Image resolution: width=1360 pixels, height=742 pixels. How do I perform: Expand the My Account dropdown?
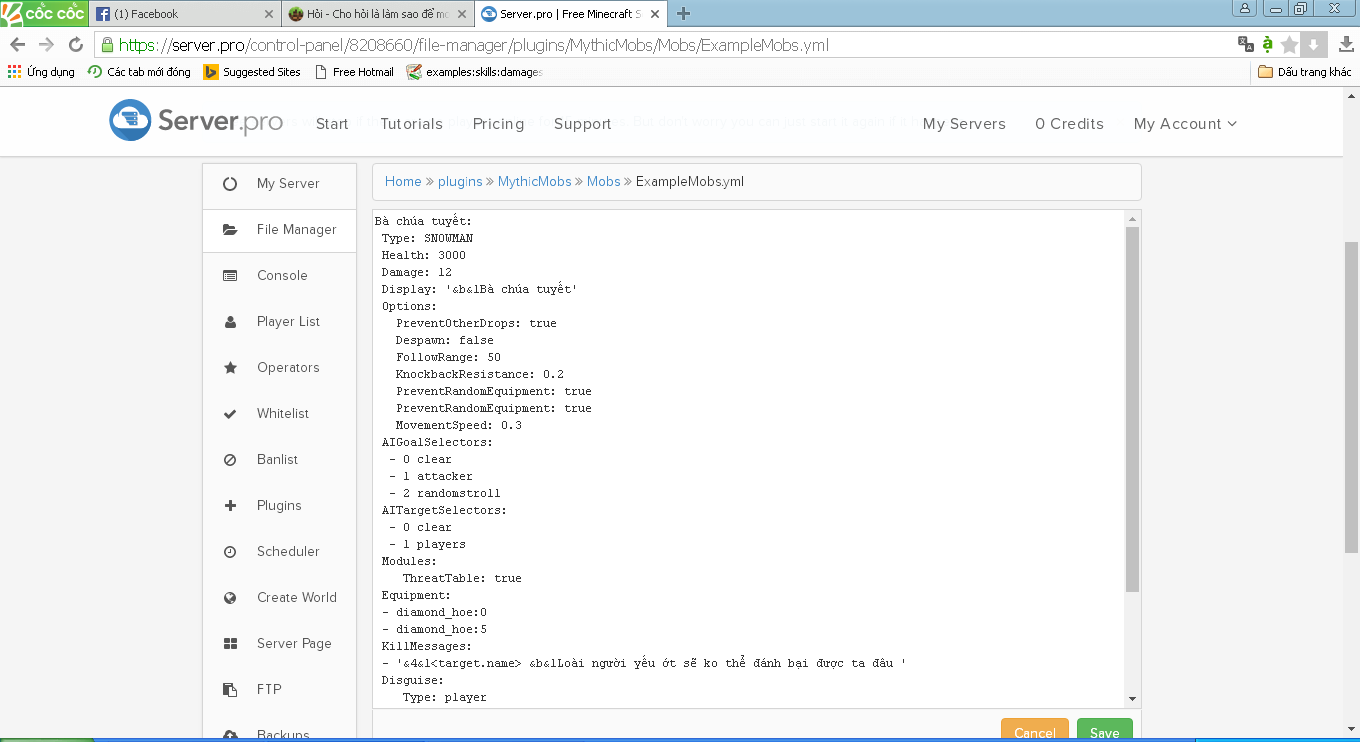[x=1185, y=124]
